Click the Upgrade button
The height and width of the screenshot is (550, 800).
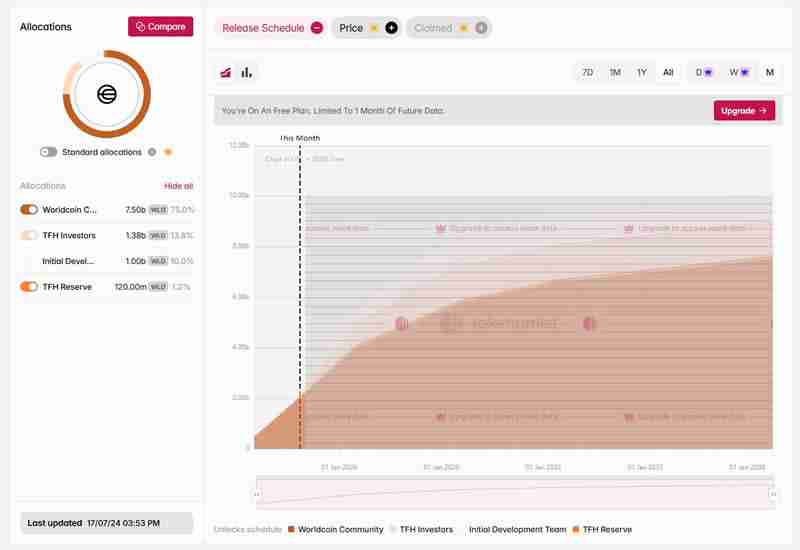click(x=744, y=111)
